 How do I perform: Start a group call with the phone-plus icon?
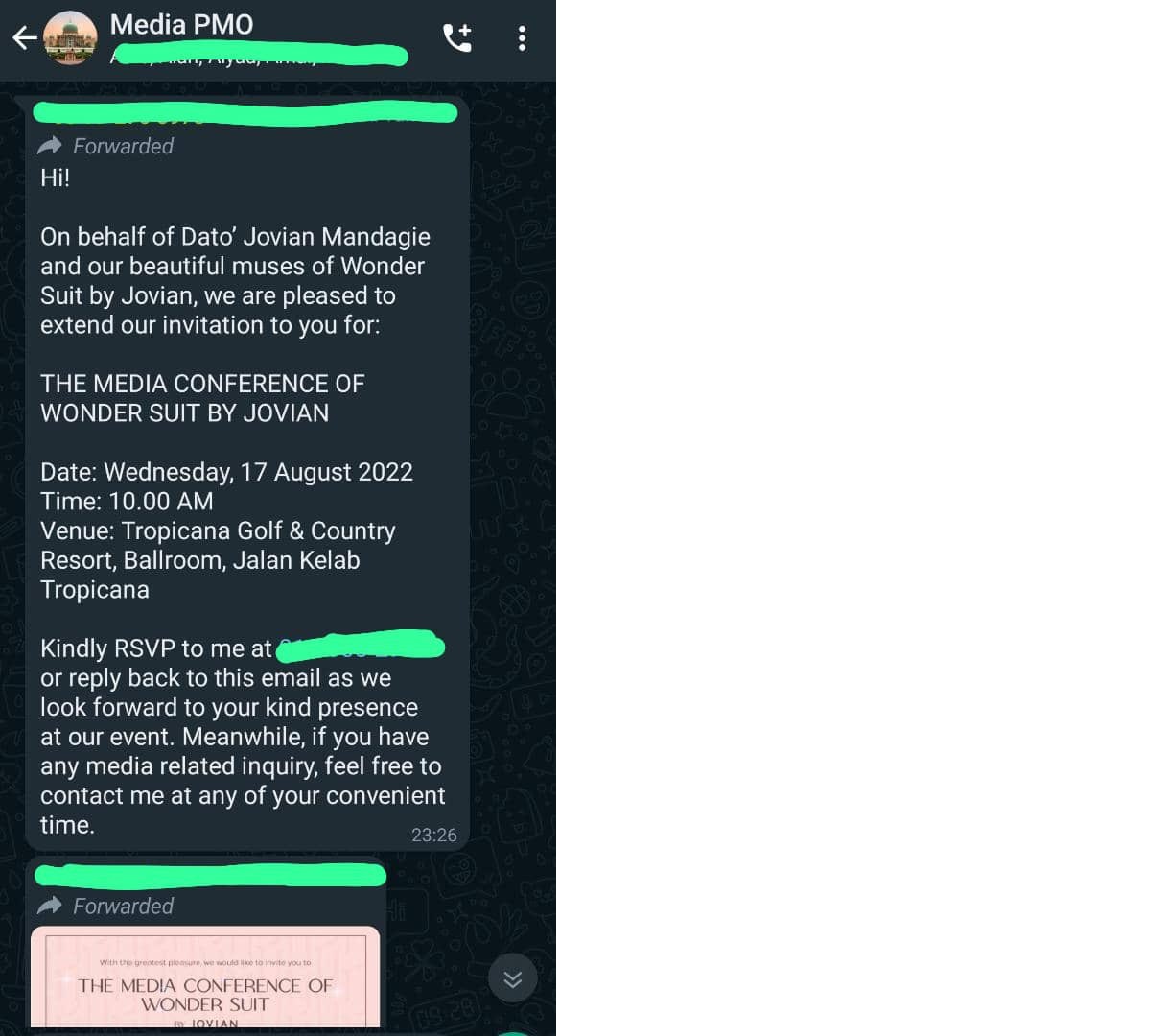click(x=457, y=37)
